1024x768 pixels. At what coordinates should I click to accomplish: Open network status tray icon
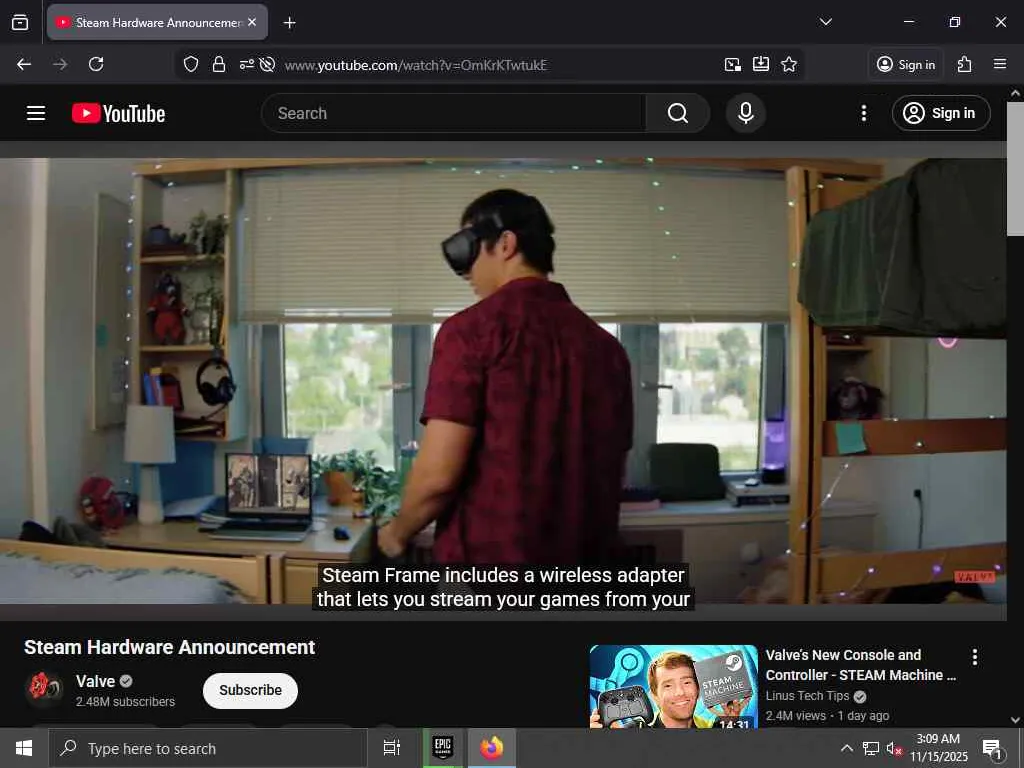tap(871, 748)
